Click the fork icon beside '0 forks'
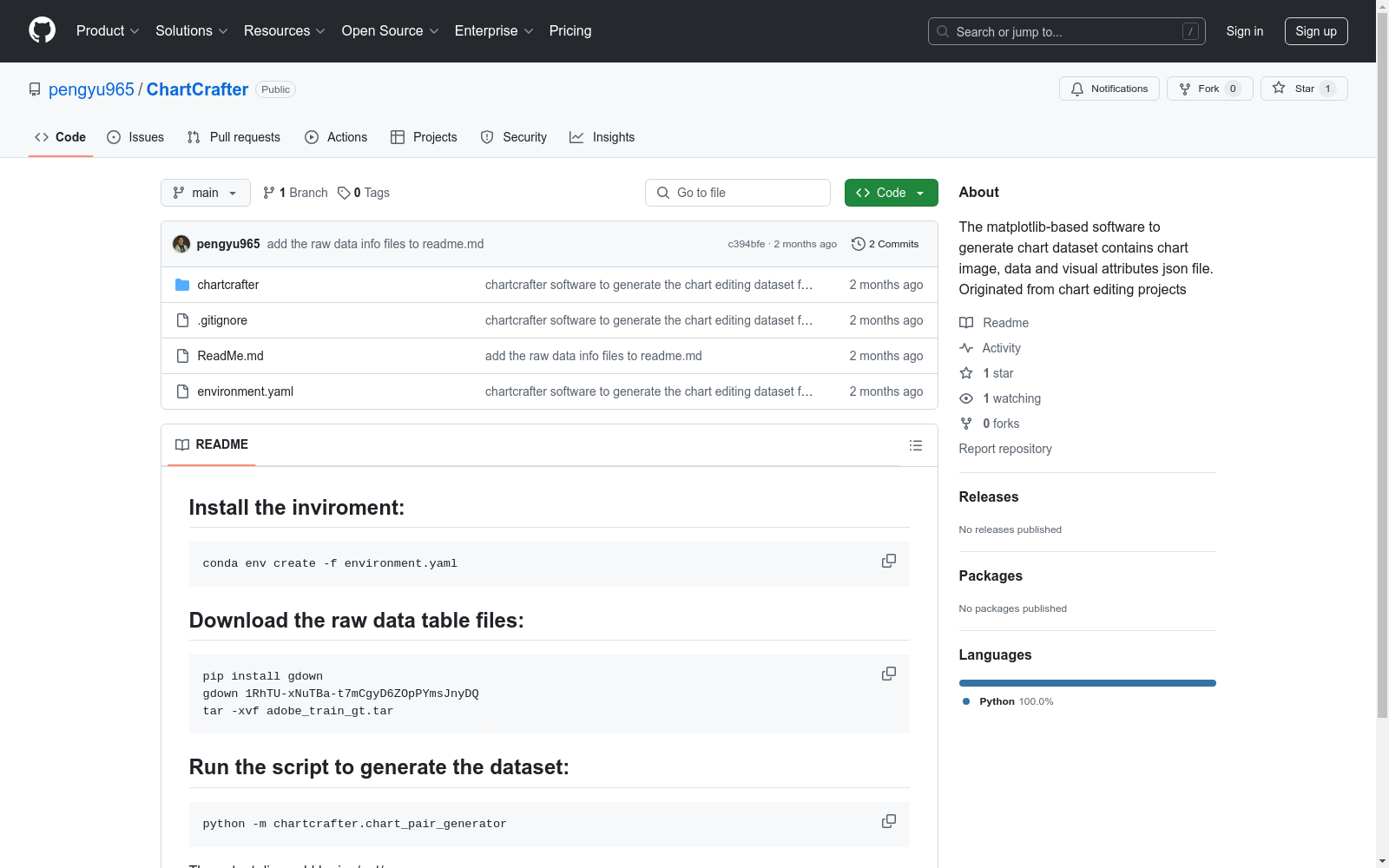This screenshot has width=1389, height=868. click(x=966, y=424)
